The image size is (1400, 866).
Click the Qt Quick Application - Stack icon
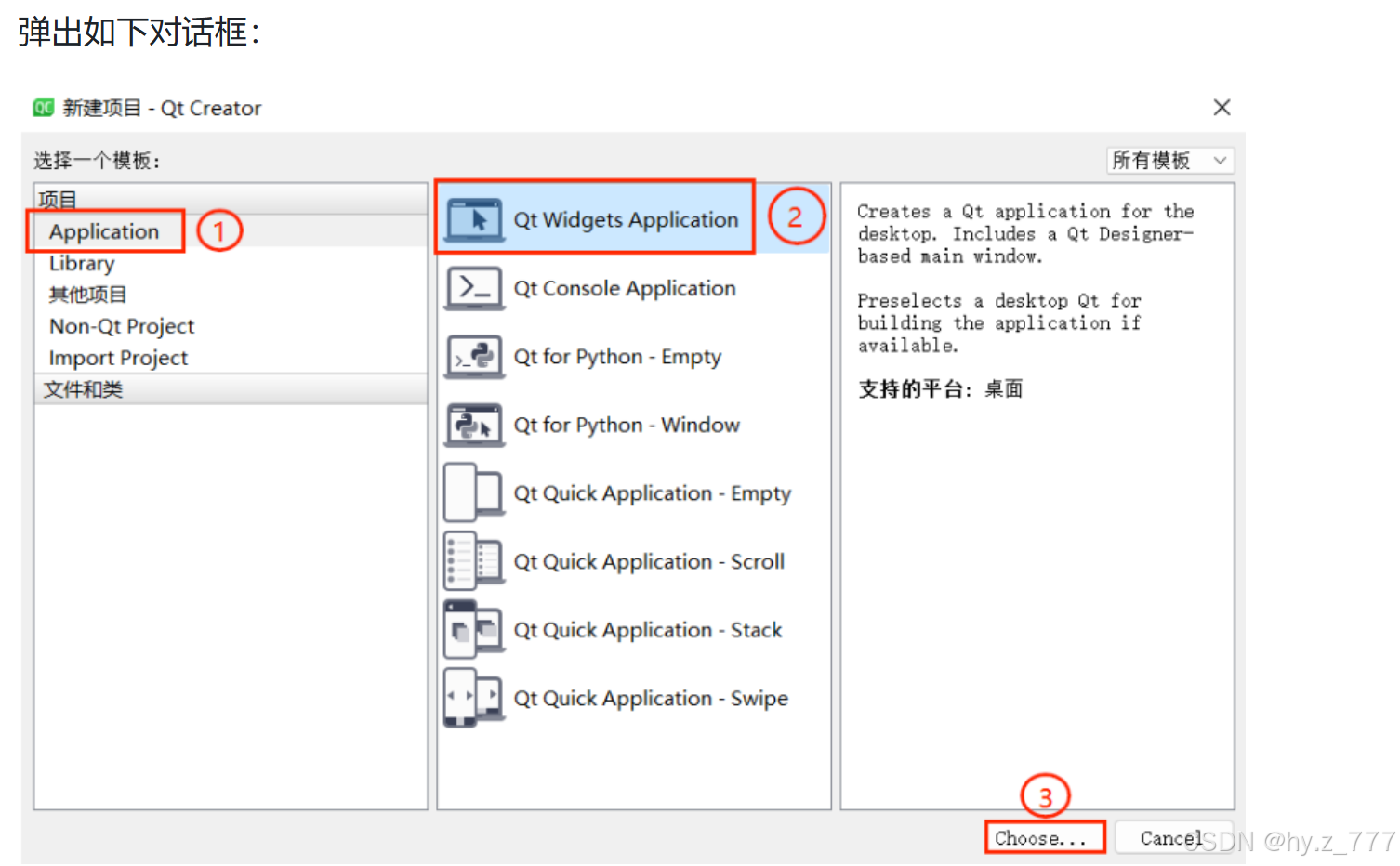pos(475,630)
